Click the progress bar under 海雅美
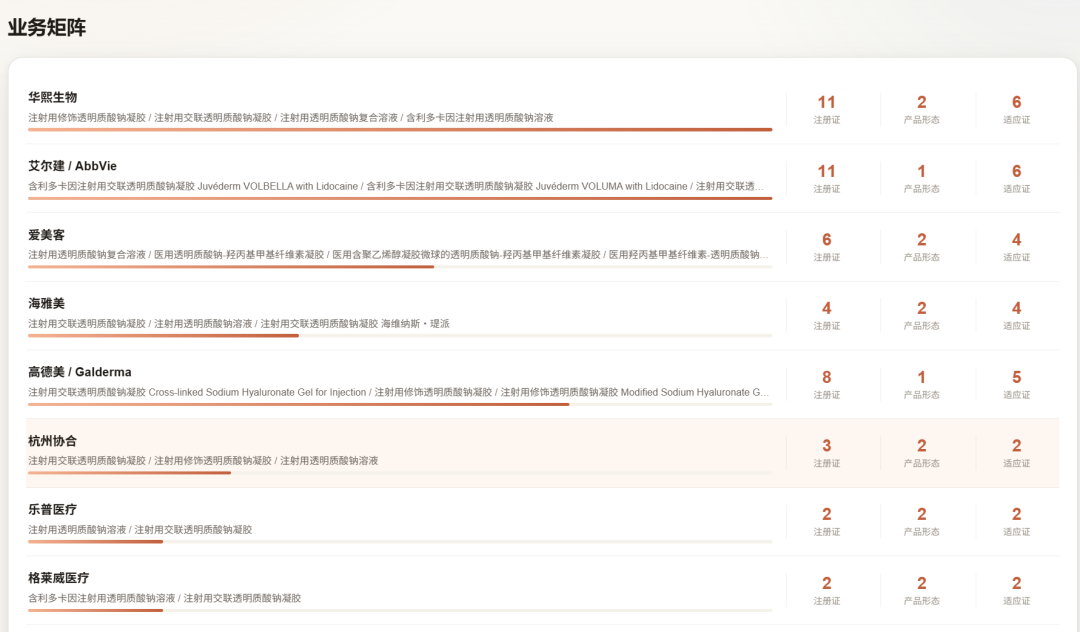Image resolution: width=1080 pixels, height=632 pixels. click(400, 335)
